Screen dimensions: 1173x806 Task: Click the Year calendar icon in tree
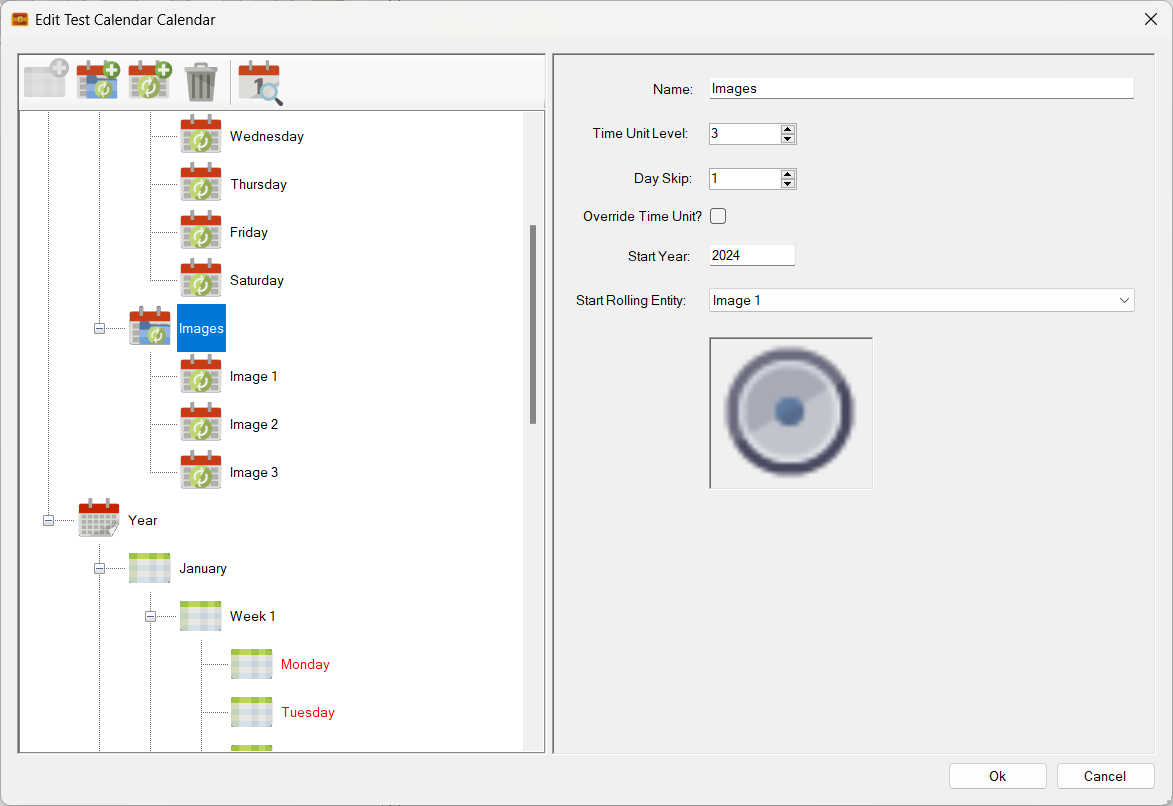click(x=99, y=520)
